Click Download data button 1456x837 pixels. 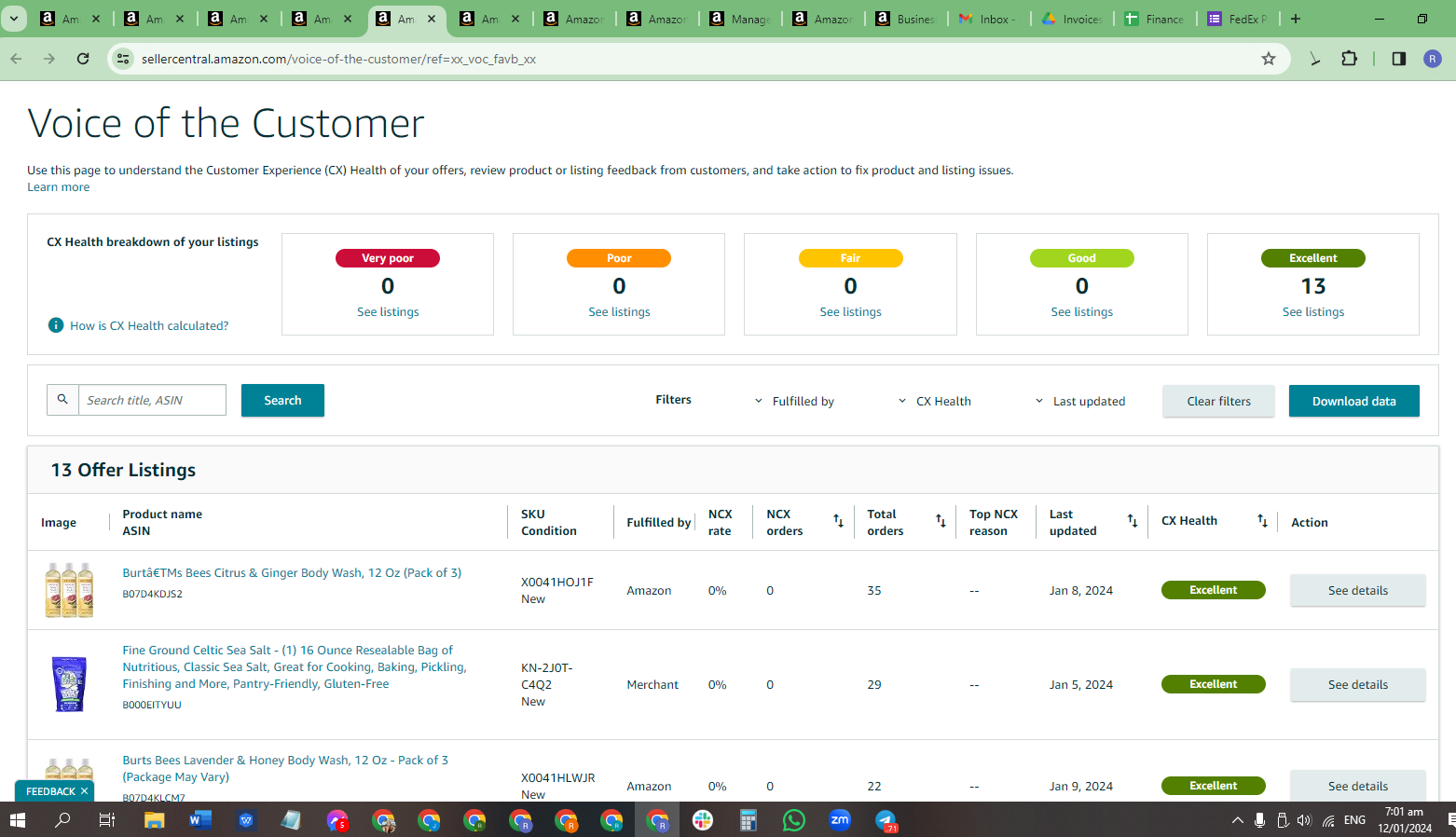pos(1353,402)
